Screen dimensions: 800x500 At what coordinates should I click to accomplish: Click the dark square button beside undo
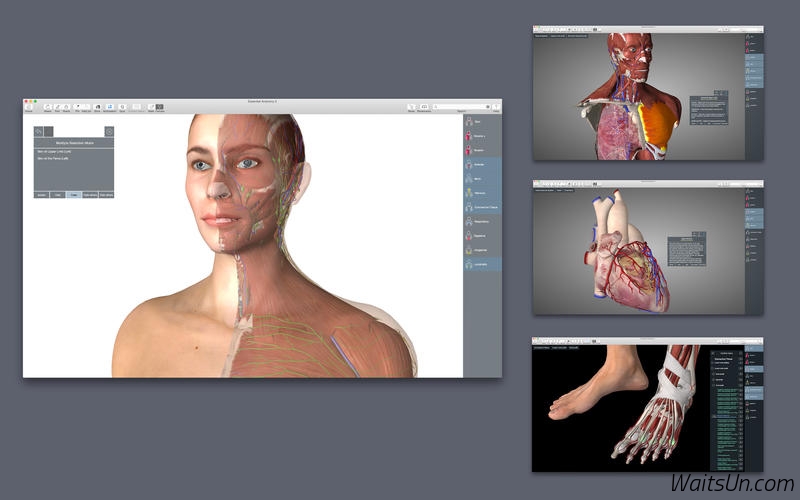48,132
